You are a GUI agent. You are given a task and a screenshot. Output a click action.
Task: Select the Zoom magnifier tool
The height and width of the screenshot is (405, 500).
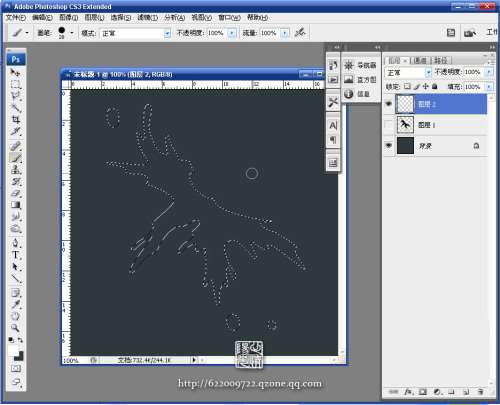(15, 327)
